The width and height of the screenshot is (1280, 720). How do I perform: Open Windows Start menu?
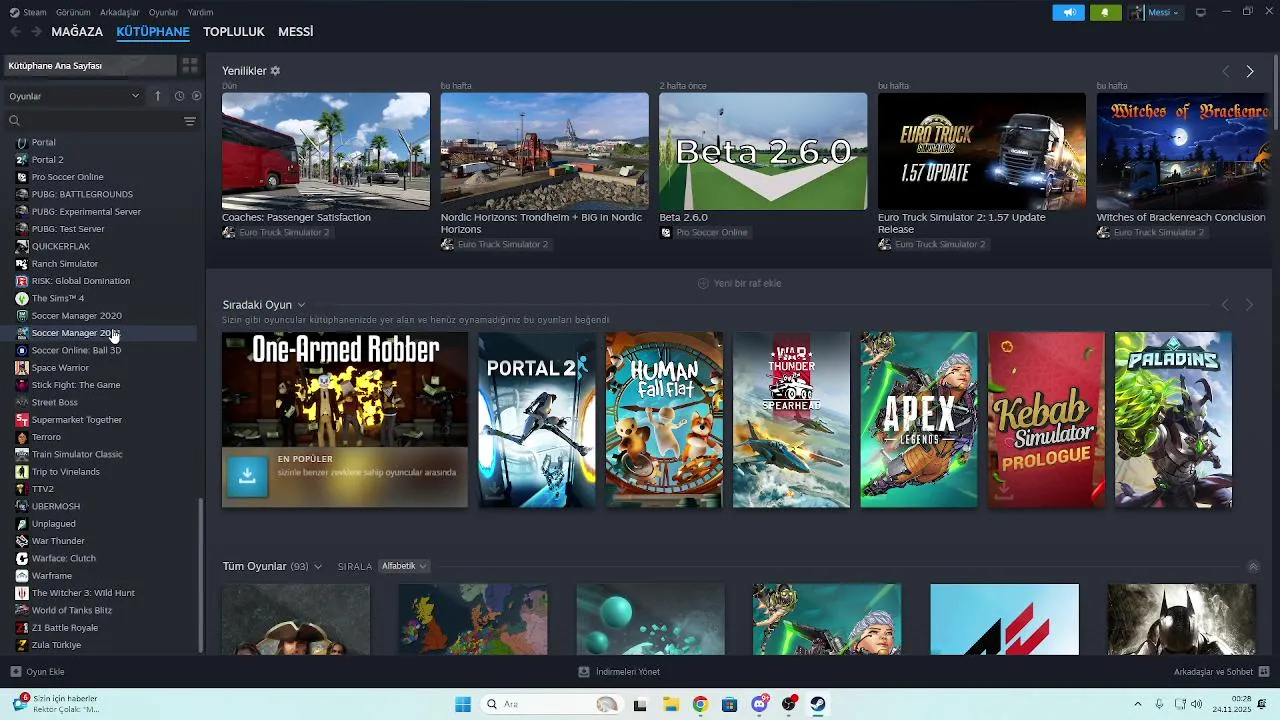(463, 704)
